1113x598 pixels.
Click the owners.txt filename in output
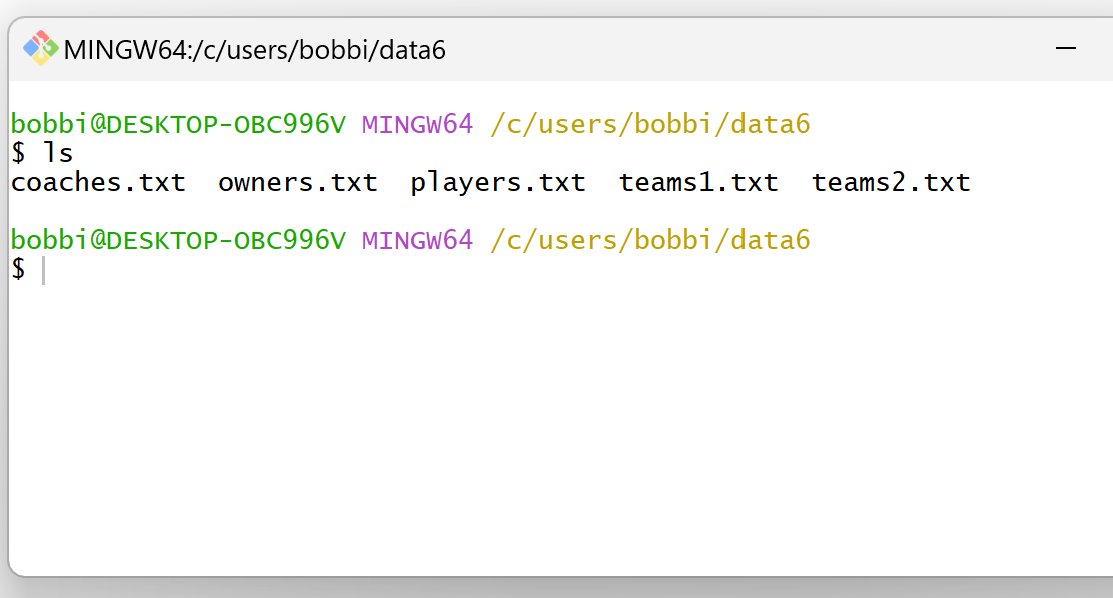[297, 183]
